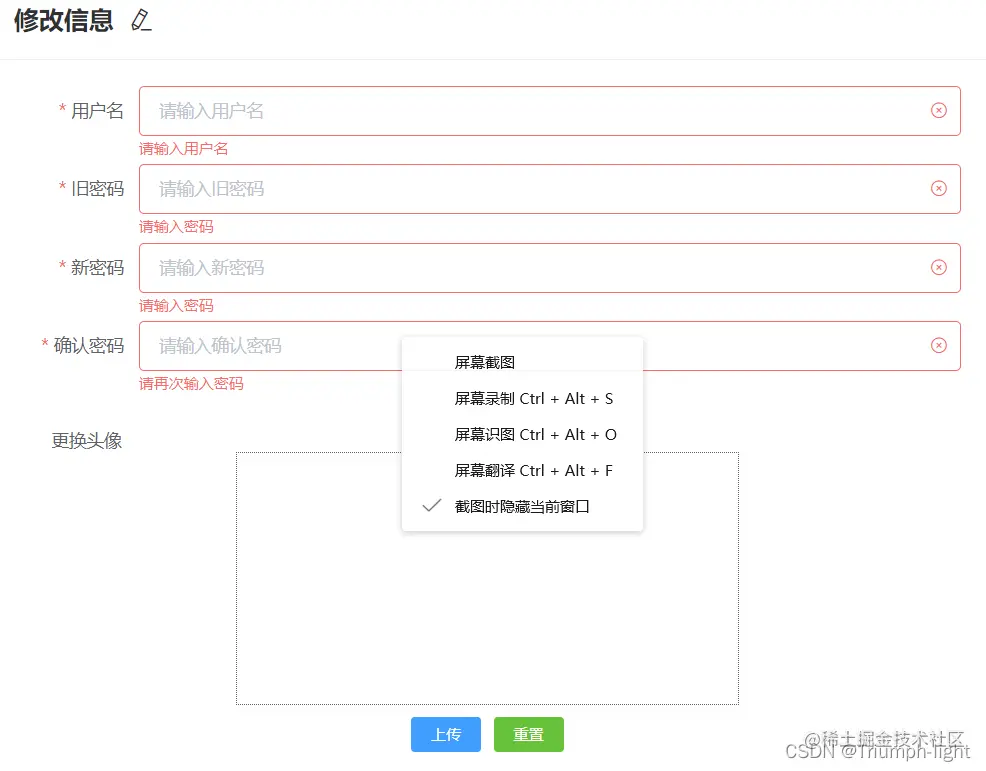Click the blue 上传 upload button
This screenshot has height=771, width=986.
point(445,734)
